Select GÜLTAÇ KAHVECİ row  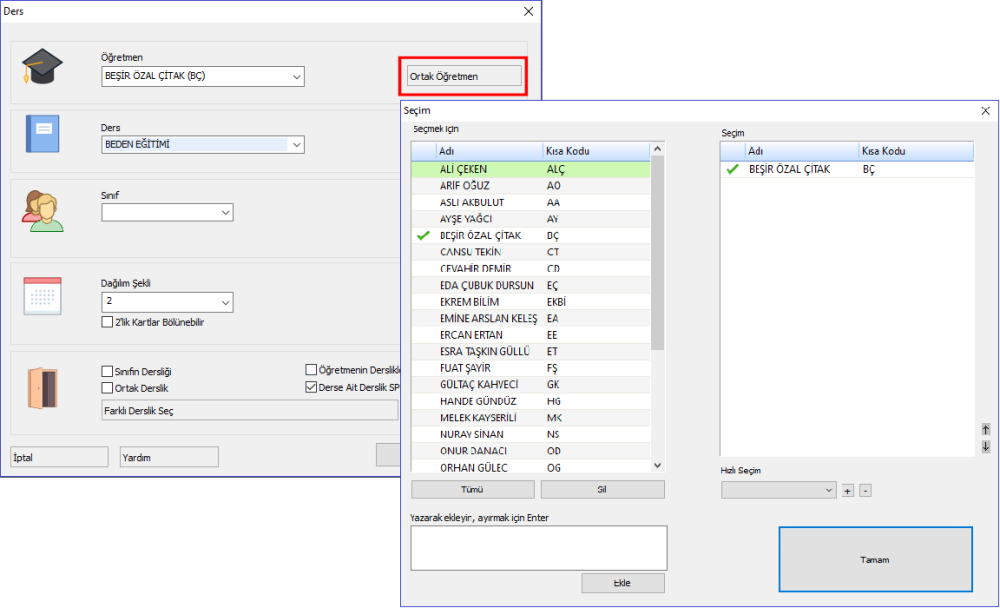531,385
